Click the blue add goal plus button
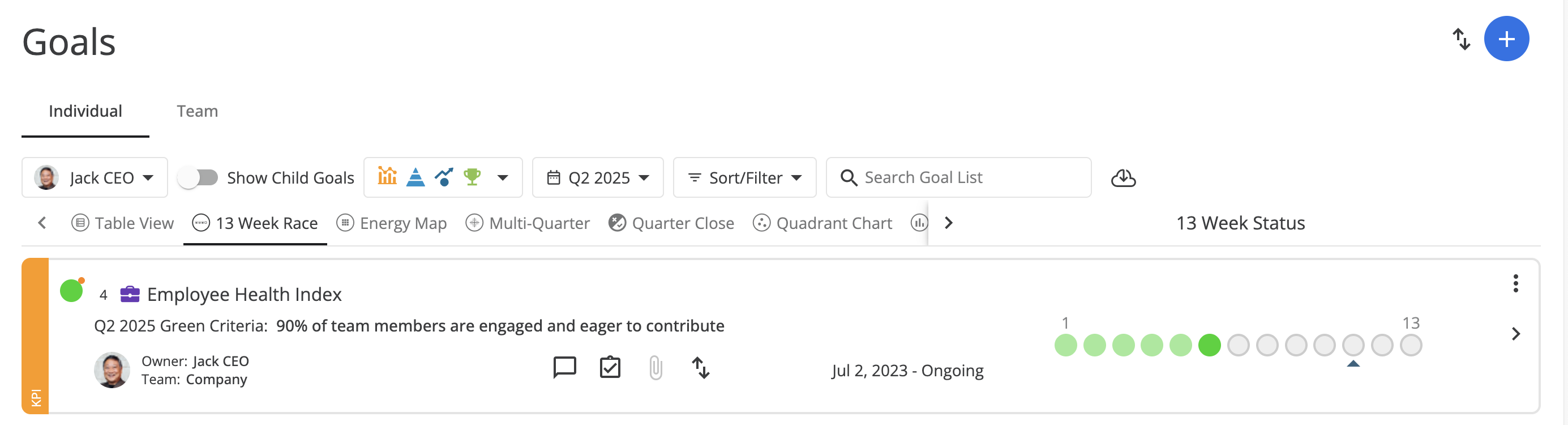The image size is (1568, 425). (1506, 39)
